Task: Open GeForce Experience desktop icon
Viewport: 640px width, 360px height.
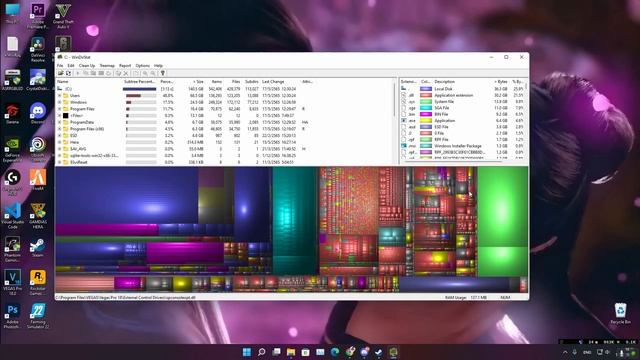Action: 12,149
